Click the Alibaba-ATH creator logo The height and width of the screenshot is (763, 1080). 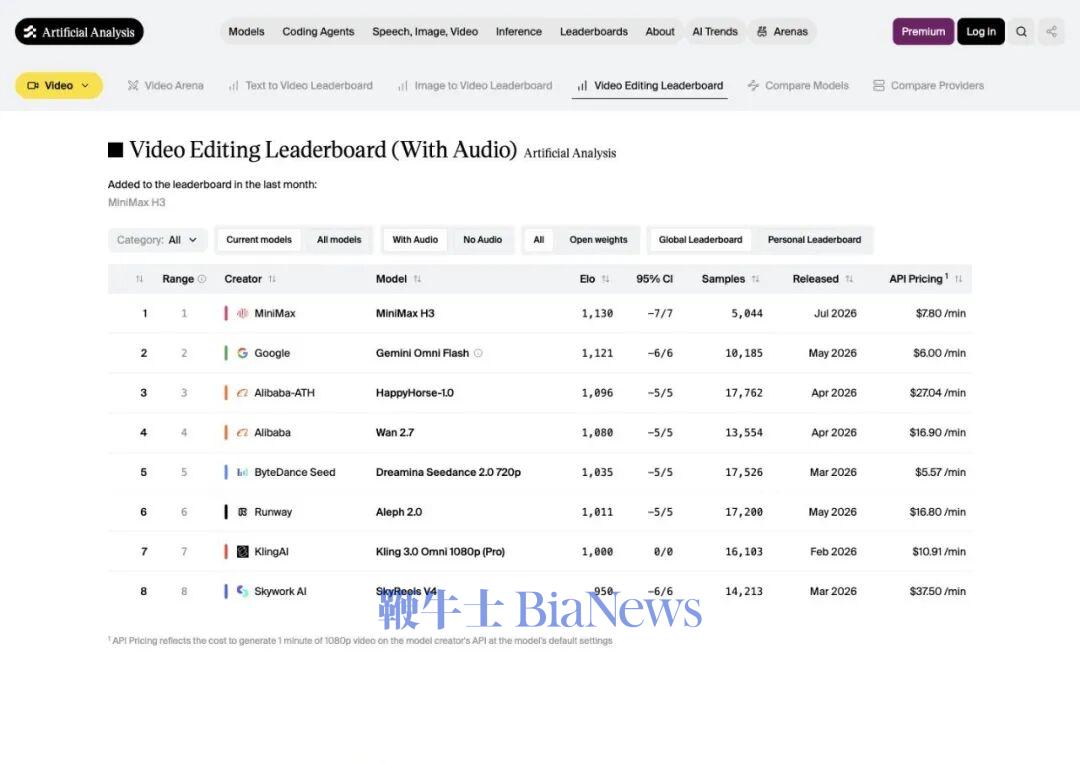[242, 393]
